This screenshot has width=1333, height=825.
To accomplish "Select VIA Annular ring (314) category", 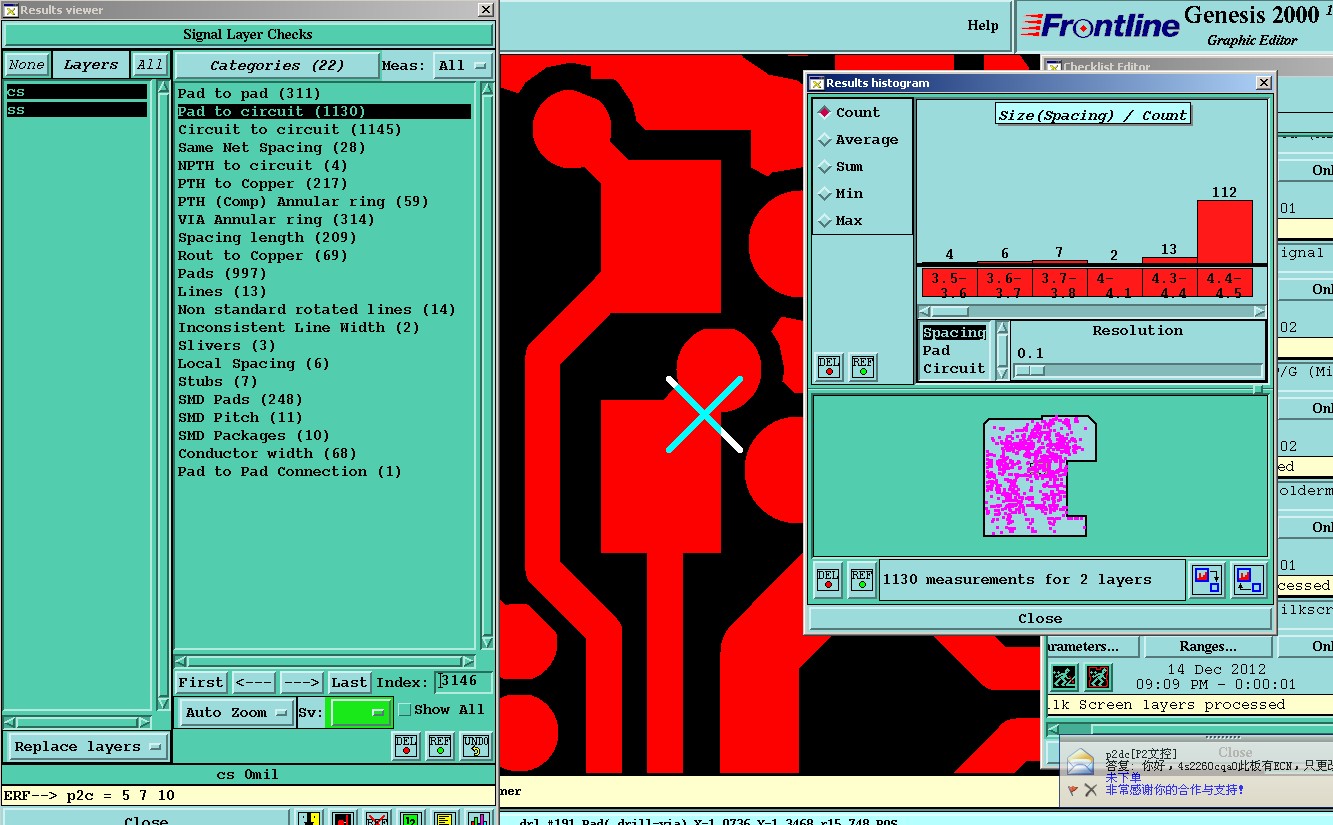I will (x=276, y=219).
